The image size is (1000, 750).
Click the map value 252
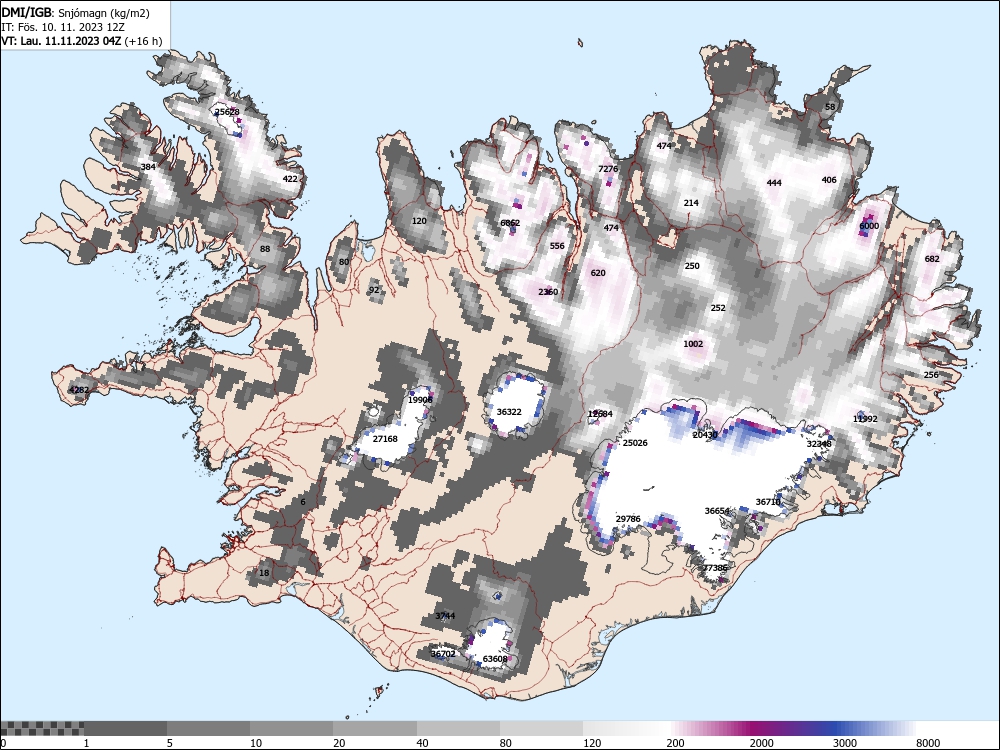(718, 307)
